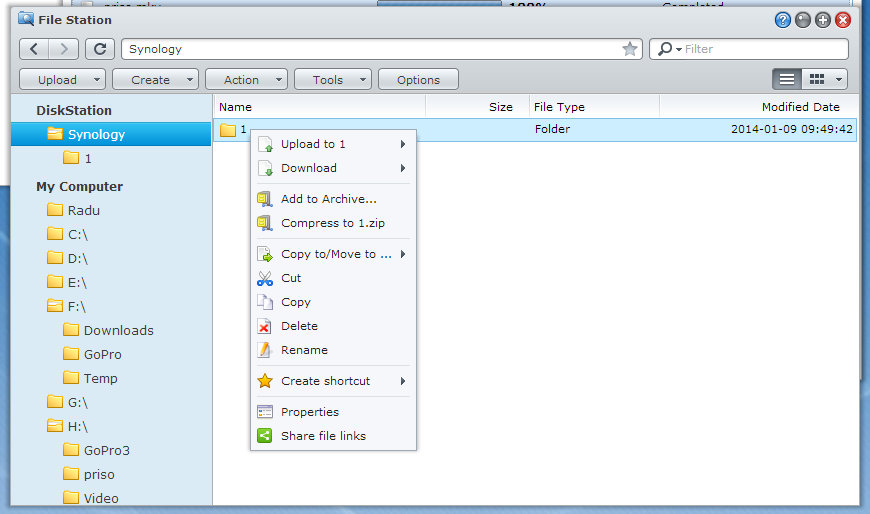Open the view mode dropdown arrow
This screenshot has width=870, height=514.
(x=839, y=79)
